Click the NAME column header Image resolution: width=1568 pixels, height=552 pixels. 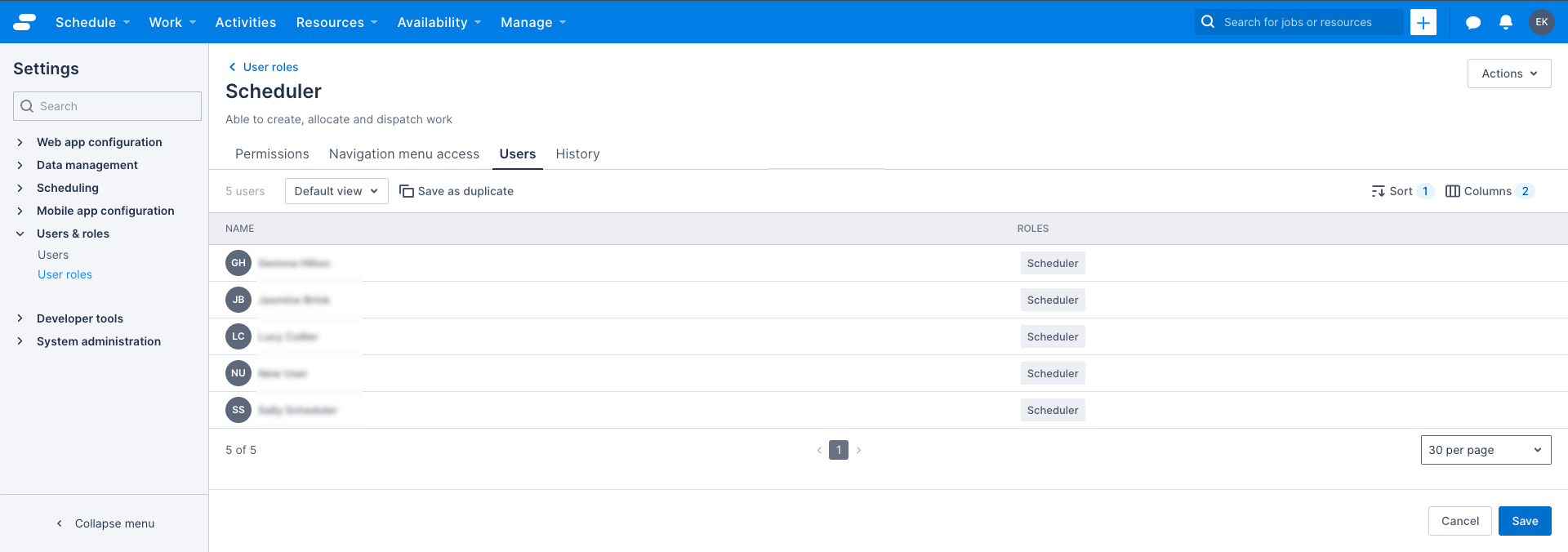240,229
